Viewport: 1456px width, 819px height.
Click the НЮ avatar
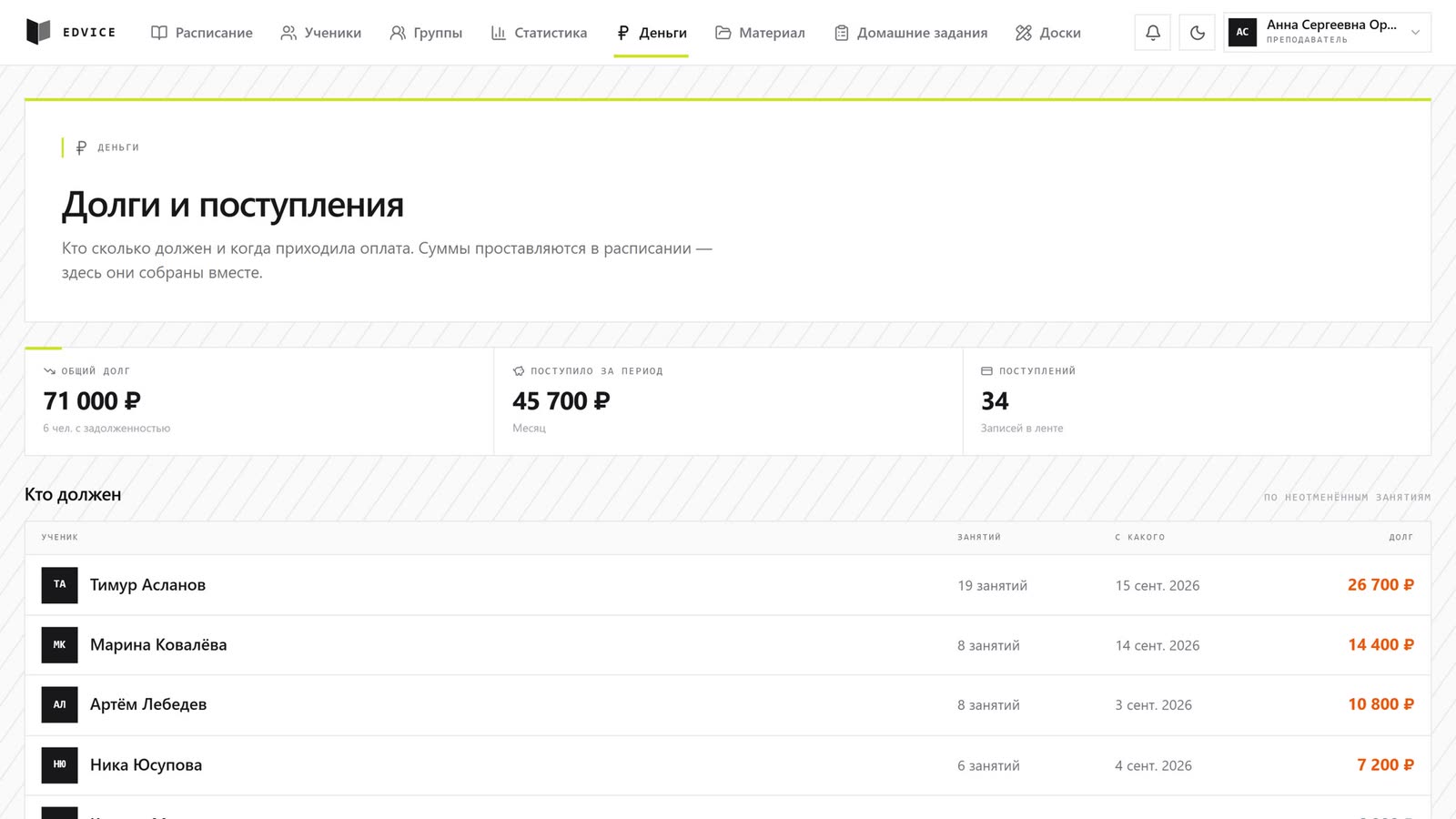59,765
